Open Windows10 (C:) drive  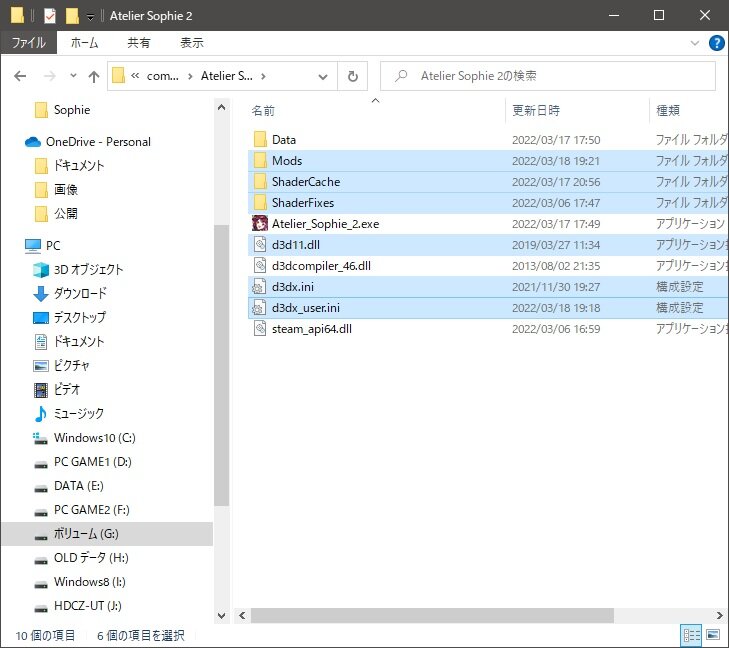(x=94, y=437)
